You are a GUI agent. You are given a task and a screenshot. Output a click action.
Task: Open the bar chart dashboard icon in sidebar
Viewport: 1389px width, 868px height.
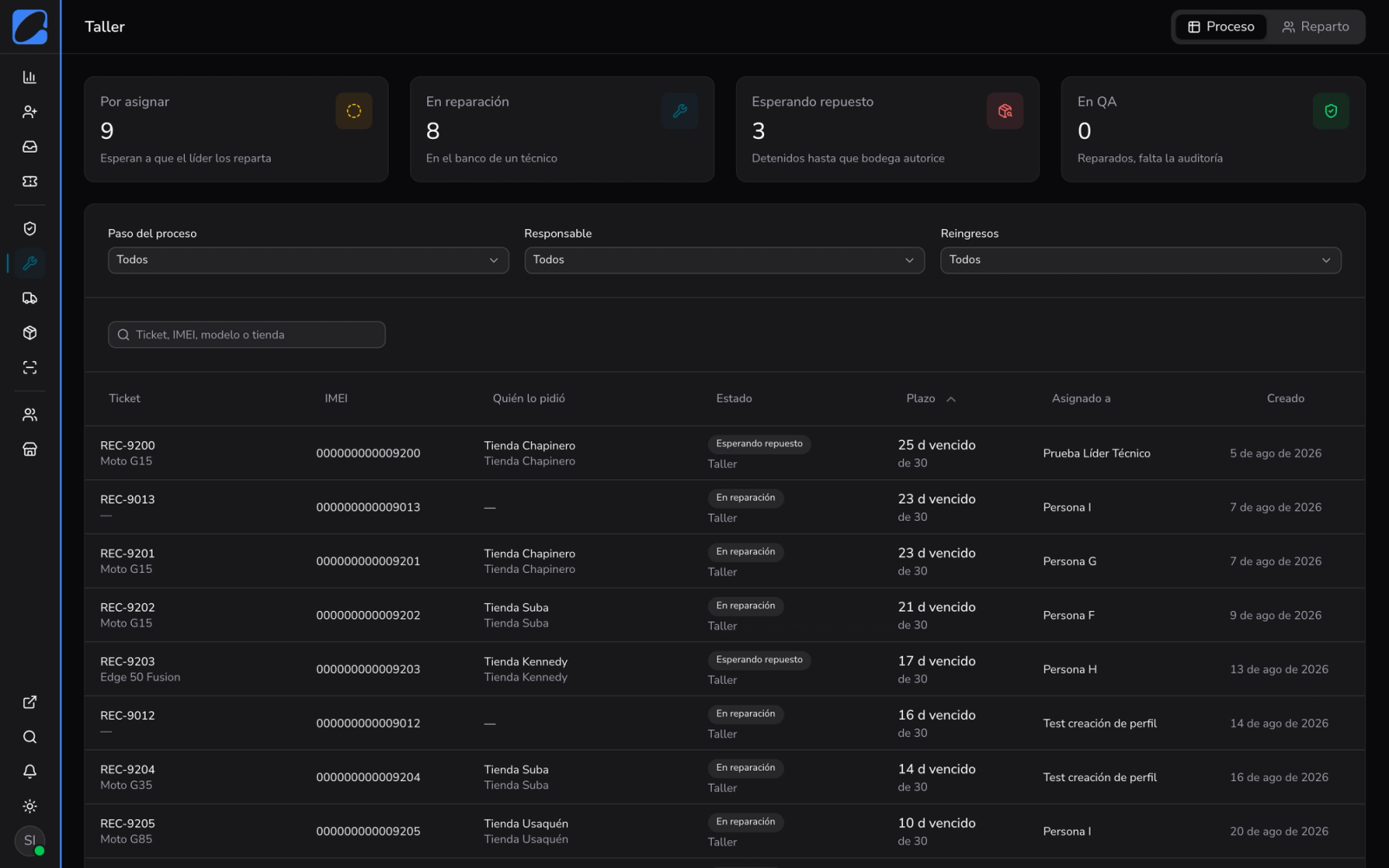[30, 77]
